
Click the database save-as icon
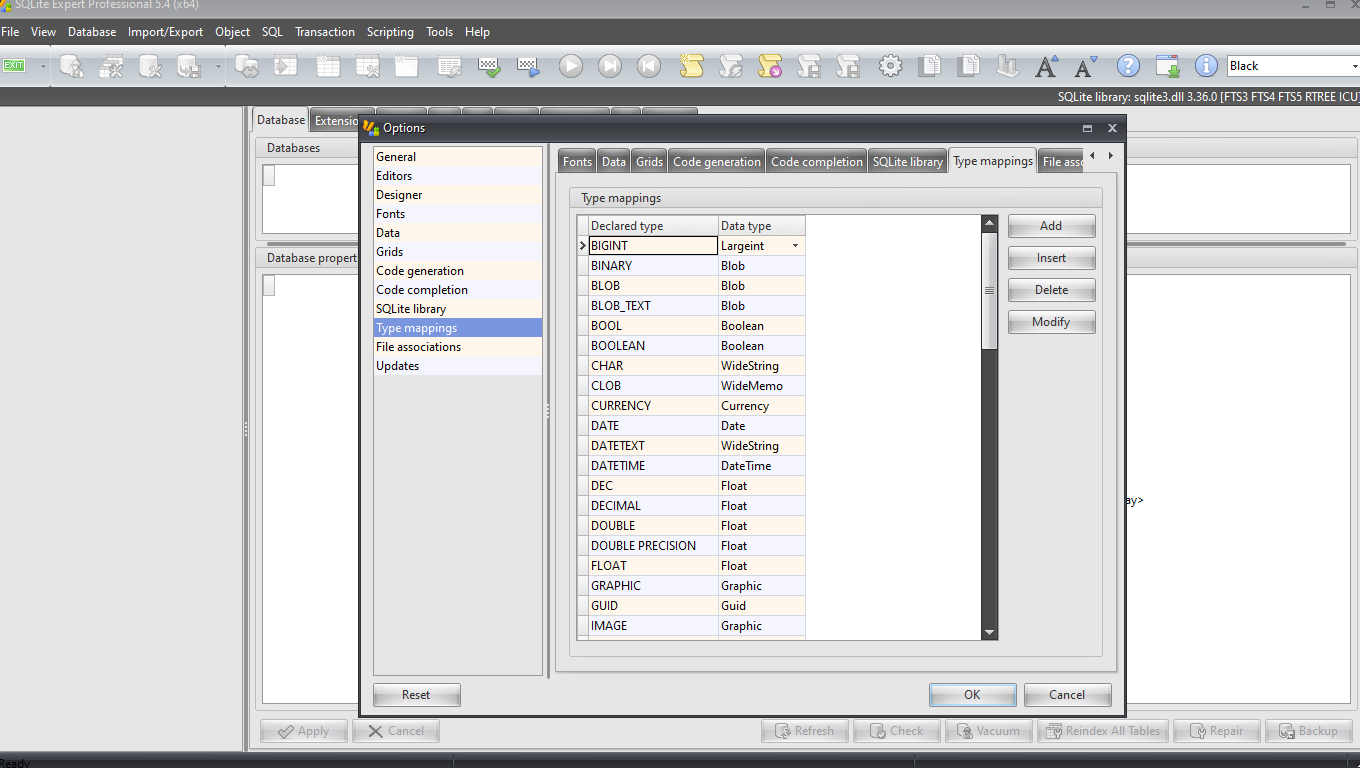[x=189, y=66]
